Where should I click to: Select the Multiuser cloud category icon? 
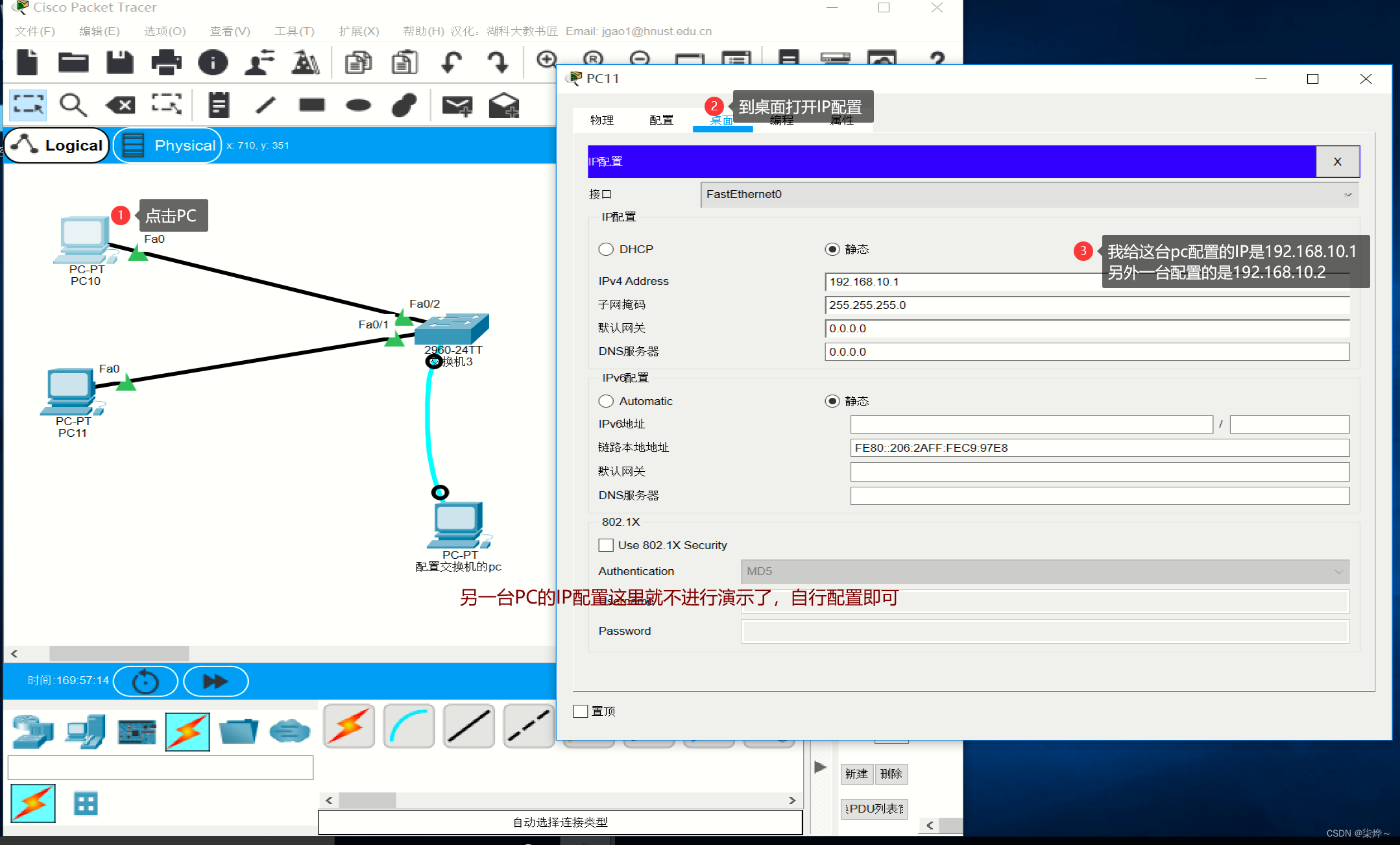(x=289, y=732)
